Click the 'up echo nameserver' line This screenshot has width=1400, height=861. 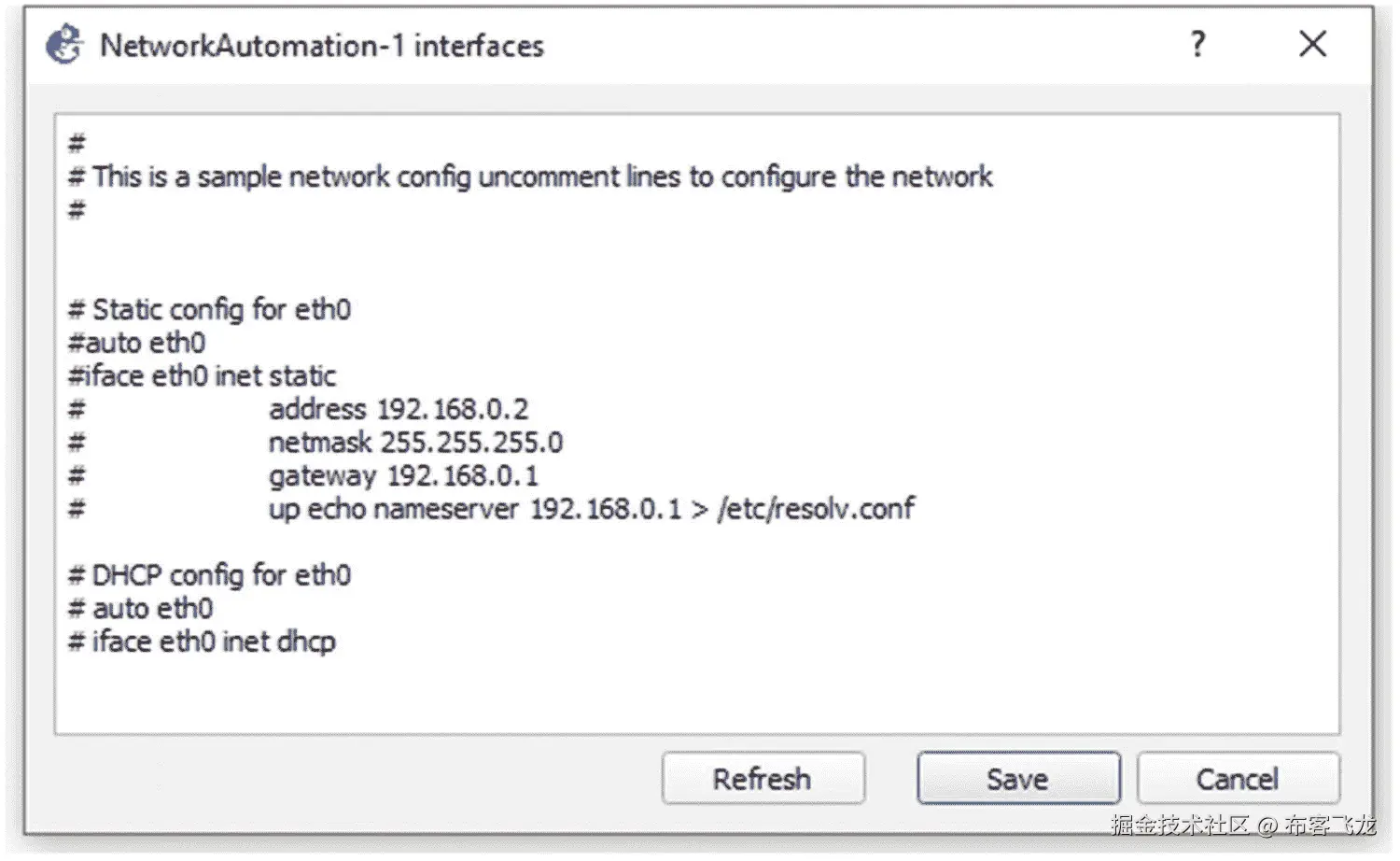click(x=591, y=509)
